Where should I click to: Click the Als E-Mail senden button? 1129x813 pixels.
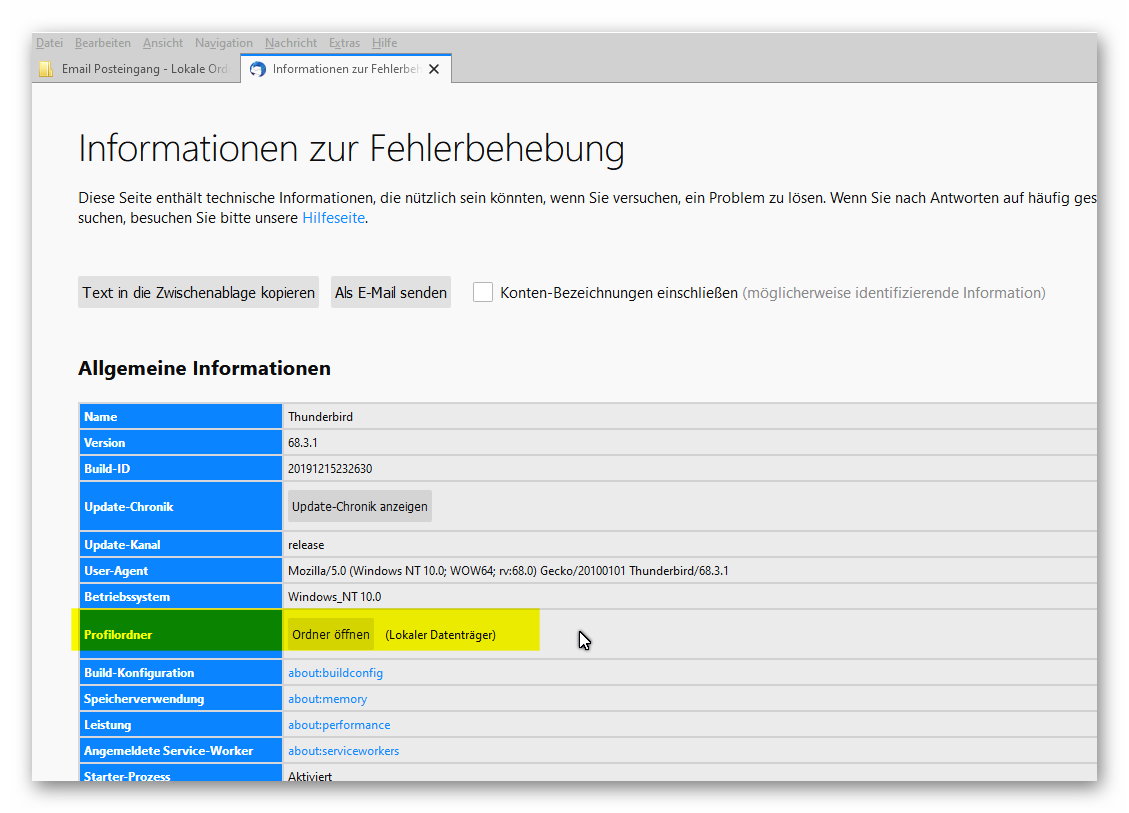coord(391,292)
